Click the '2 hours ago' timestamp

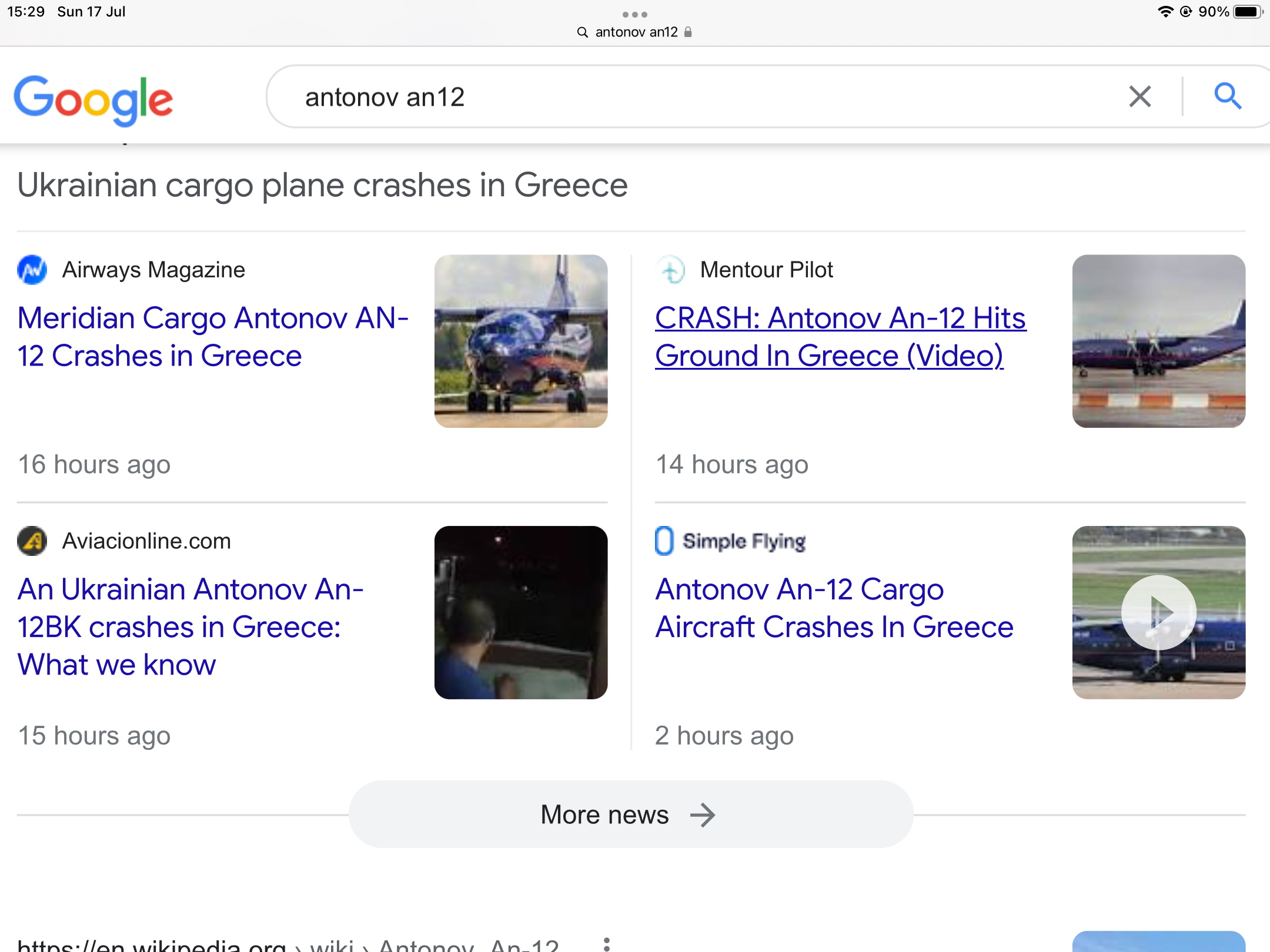click(724, 736)
